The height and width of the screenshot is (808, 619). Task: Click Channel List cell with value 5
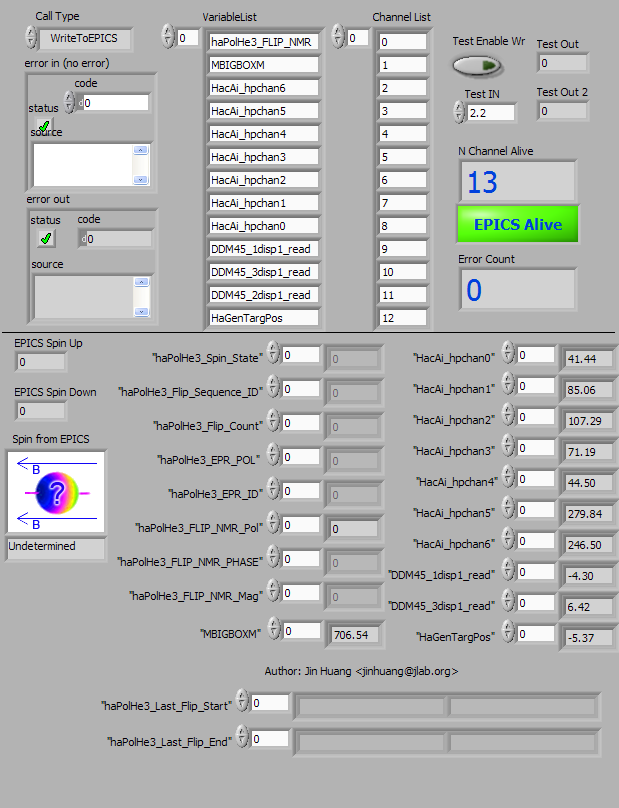click(403, 157)
